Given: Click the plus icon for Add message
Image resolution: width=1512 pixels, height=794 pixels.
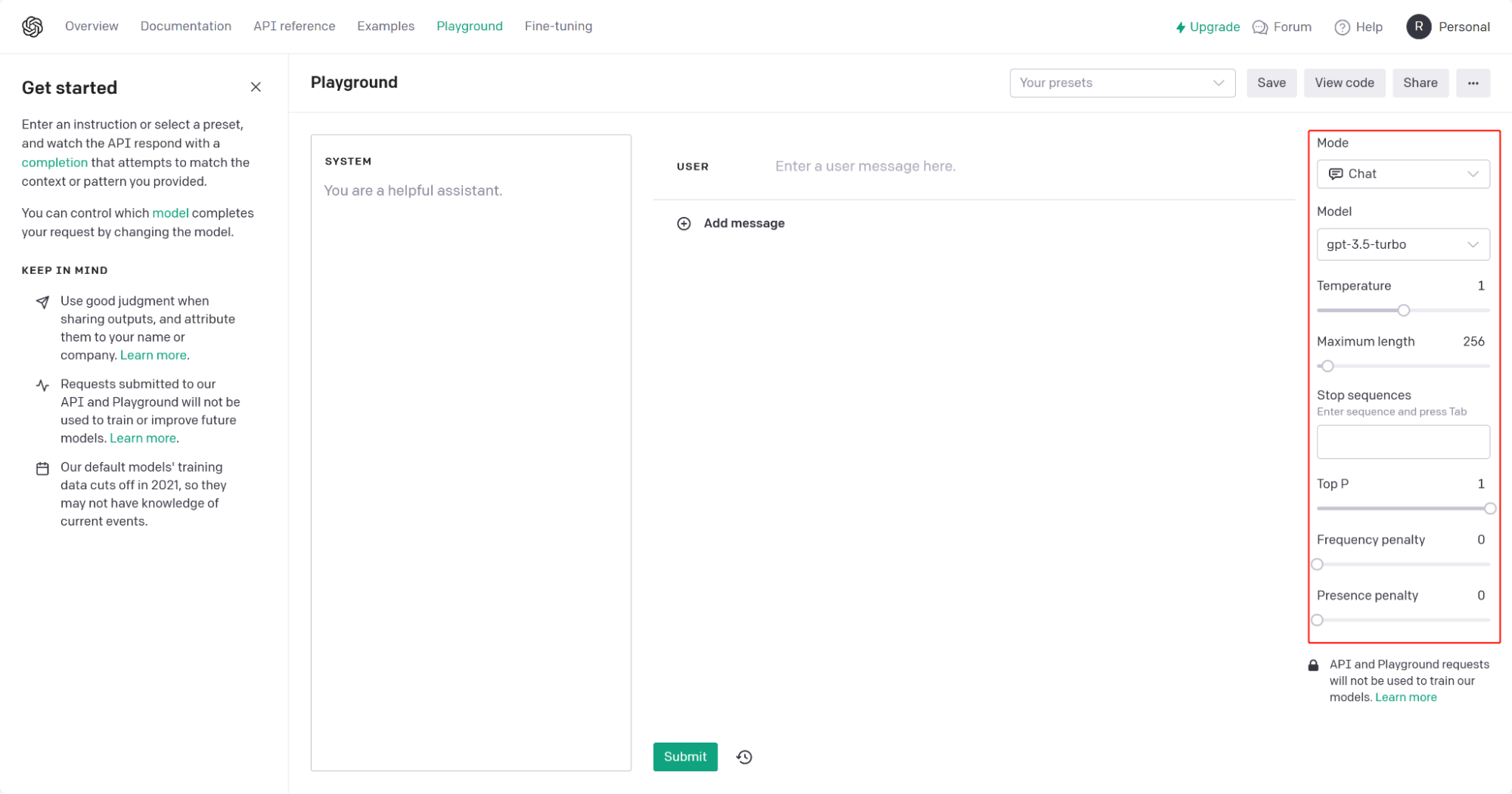Looking at the screenshot, I should (x=684, y=223).
